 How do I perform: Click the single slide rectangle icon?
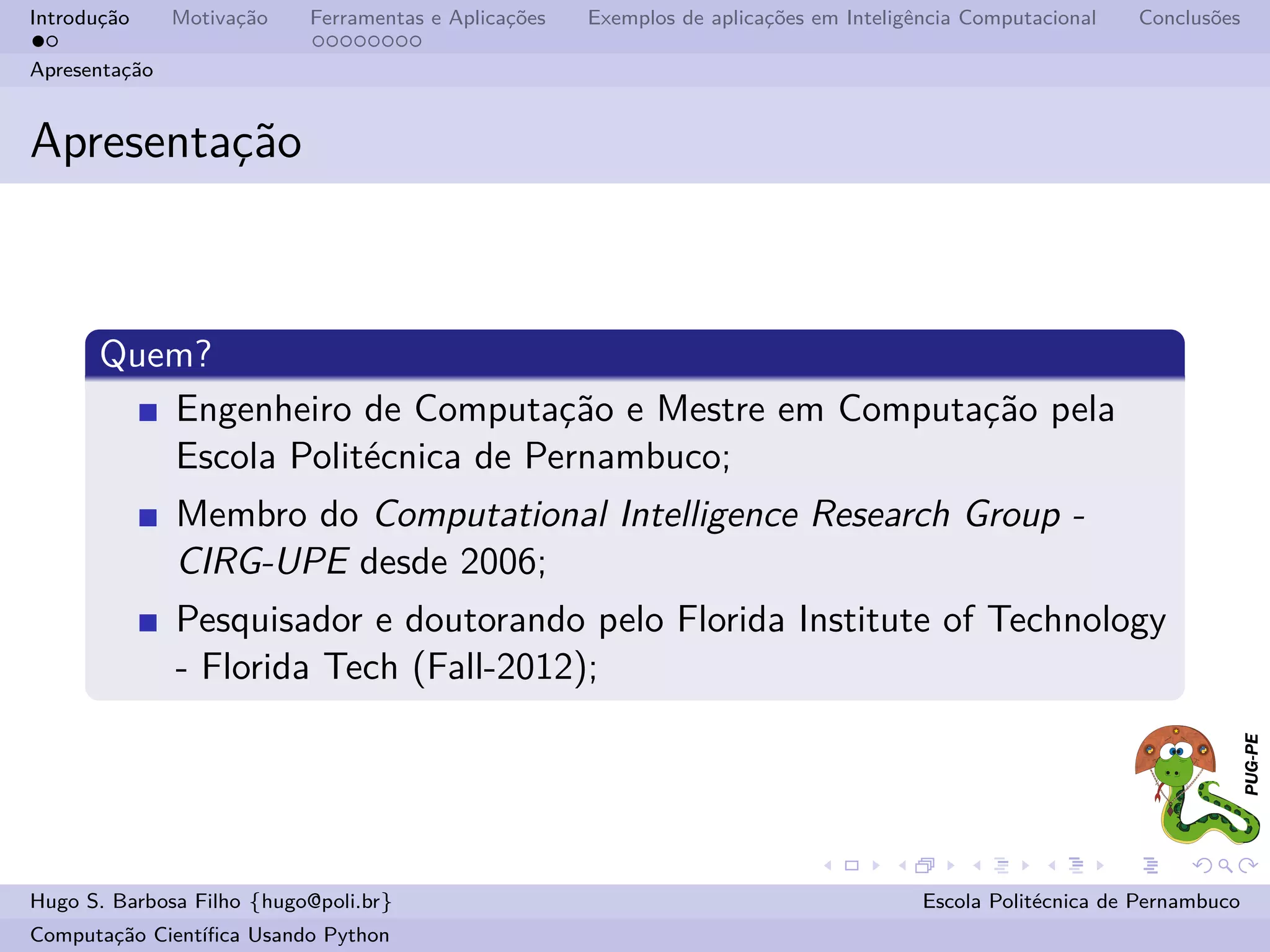[x=852, y=865]
